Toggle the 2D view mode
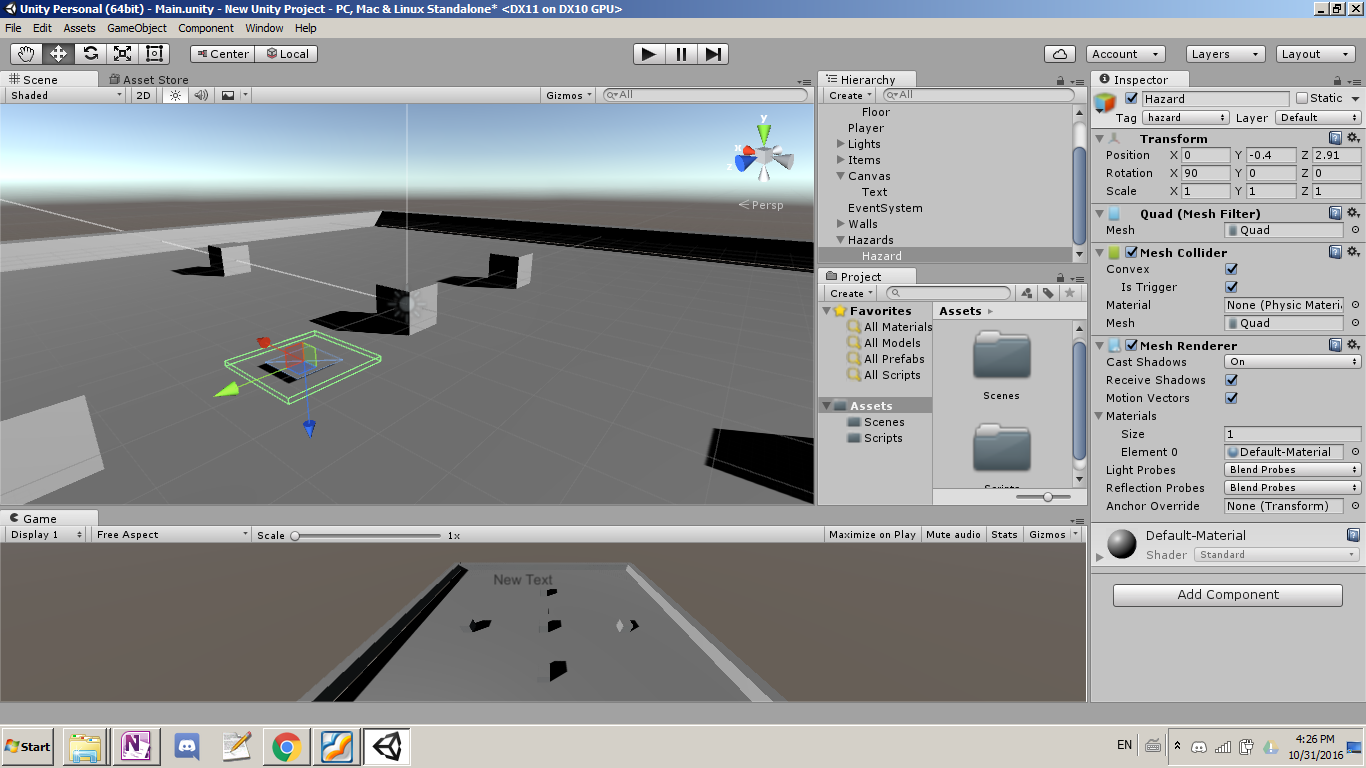The image size is (1366, 768). pyautogui.click(x=142, y=95)
